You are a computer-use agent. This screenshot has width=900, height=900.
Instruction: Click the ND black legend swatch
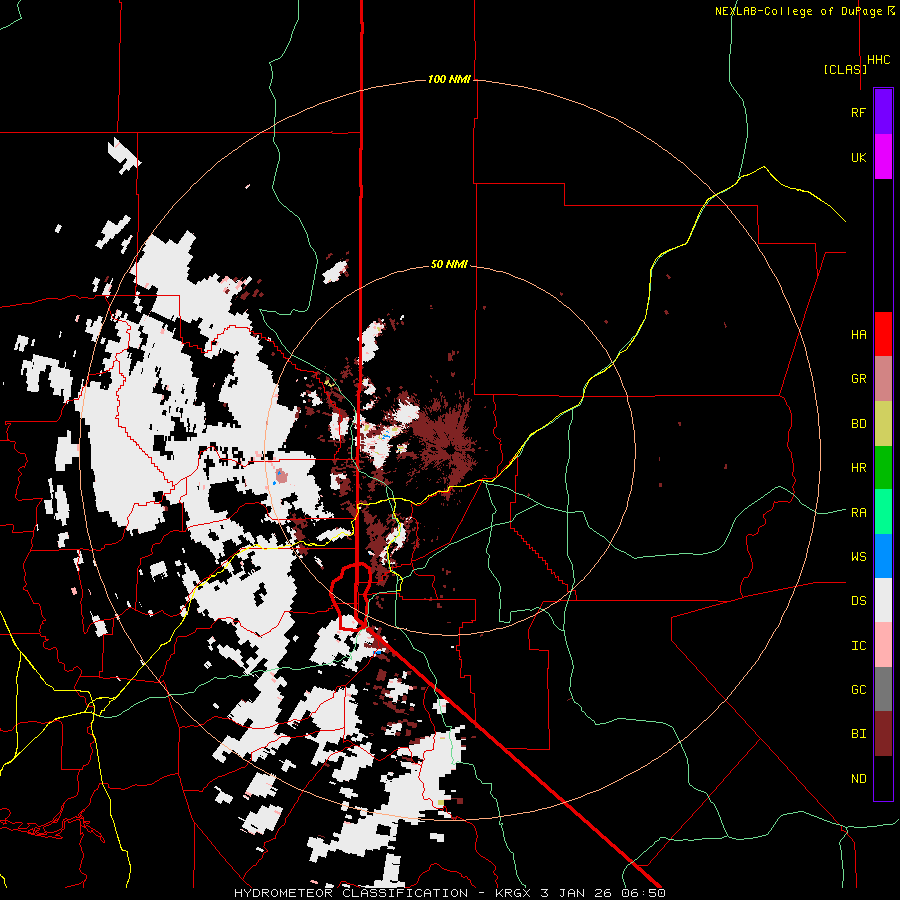pos(883,778)
